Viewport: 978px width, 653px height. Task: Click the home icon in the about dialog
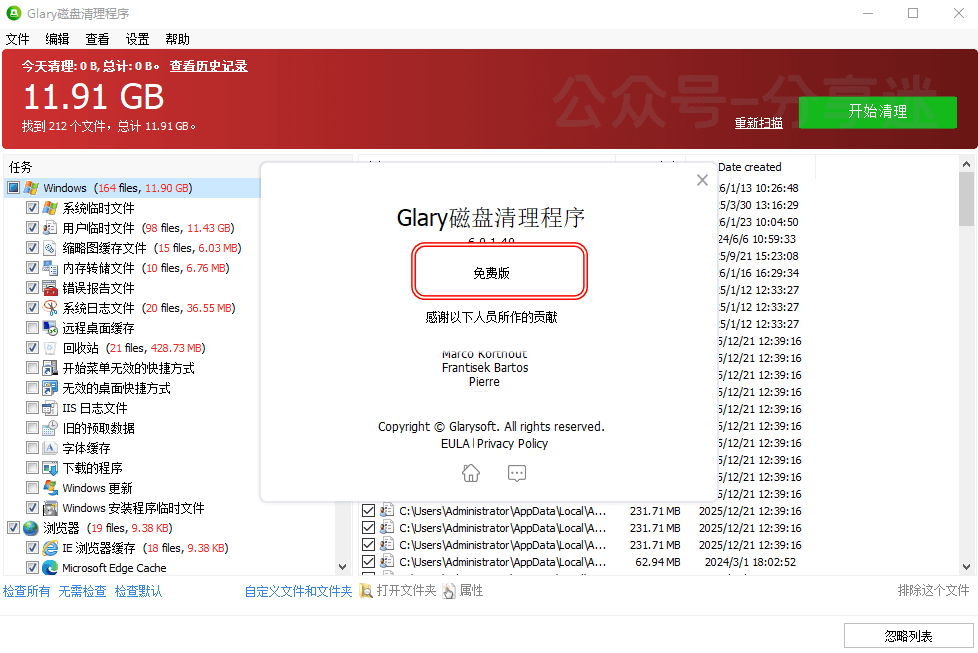tap(470, 473)
